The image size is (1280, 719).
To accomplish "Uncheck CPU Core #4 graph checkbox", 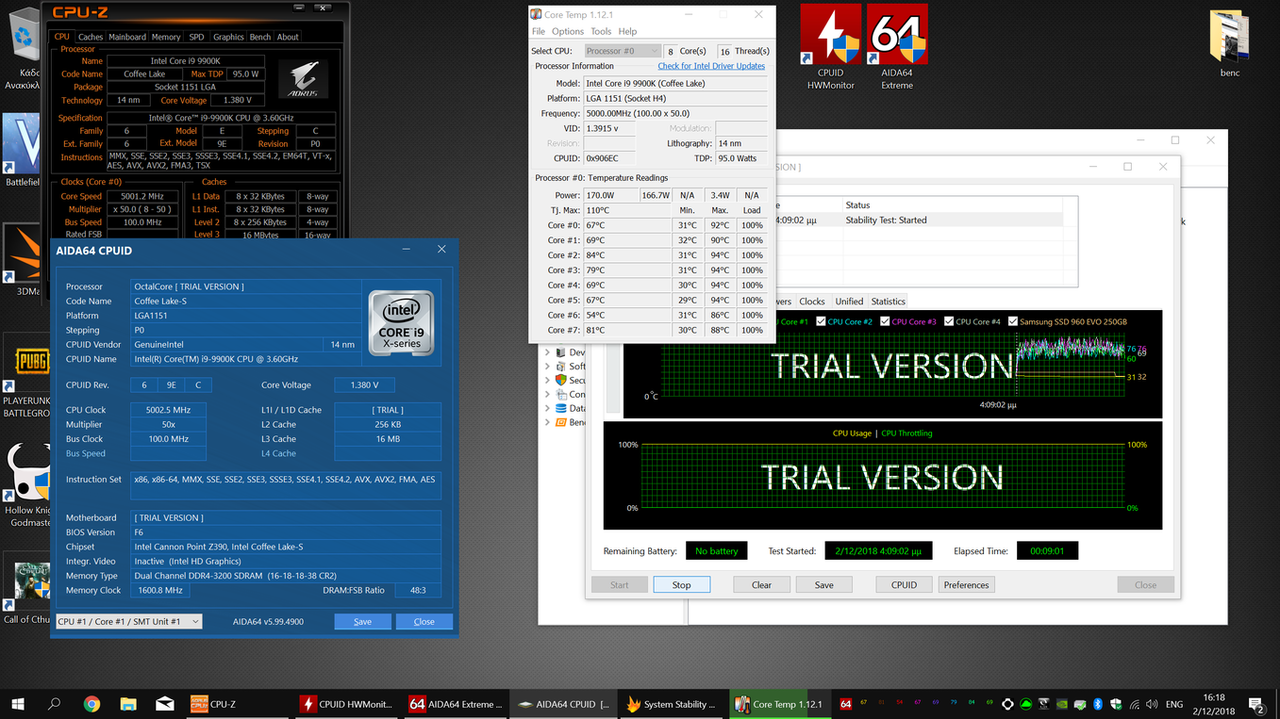I will (947, 321).
